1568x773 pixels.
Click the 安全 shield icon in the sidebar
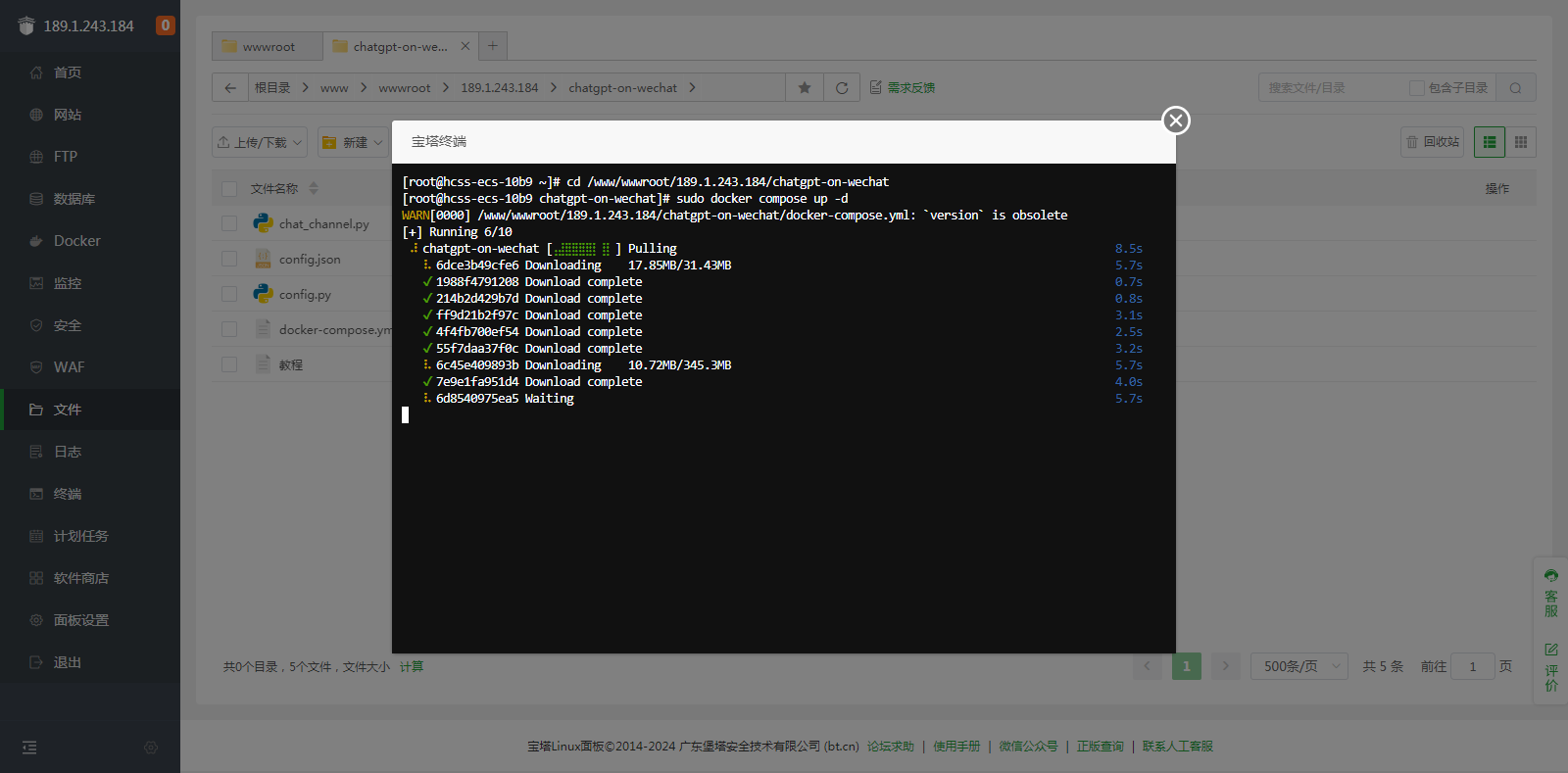pyautogui.click(x=36, y=325)
